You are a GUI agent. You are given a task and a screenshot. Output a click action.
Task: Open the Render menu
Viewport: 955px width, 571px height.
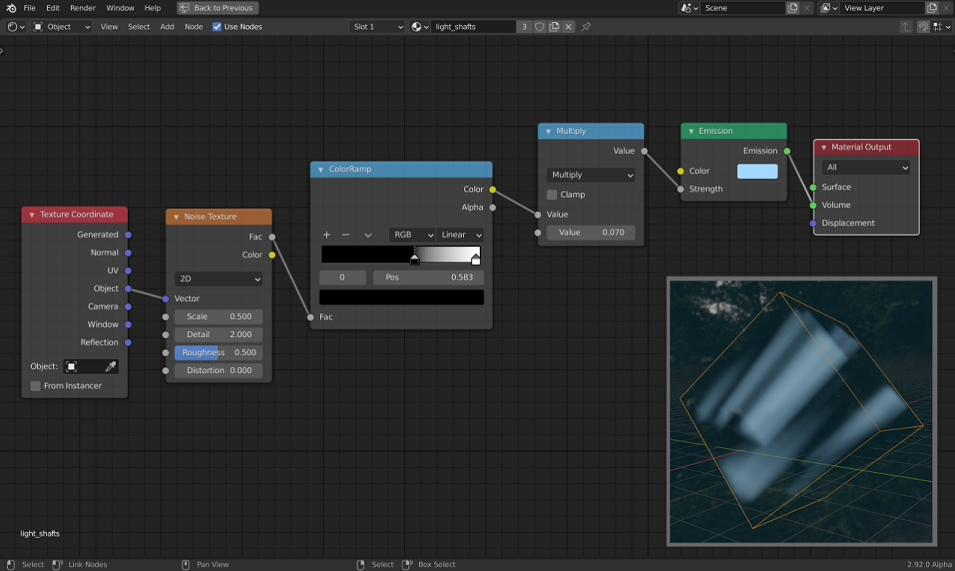tap(83, 8)
